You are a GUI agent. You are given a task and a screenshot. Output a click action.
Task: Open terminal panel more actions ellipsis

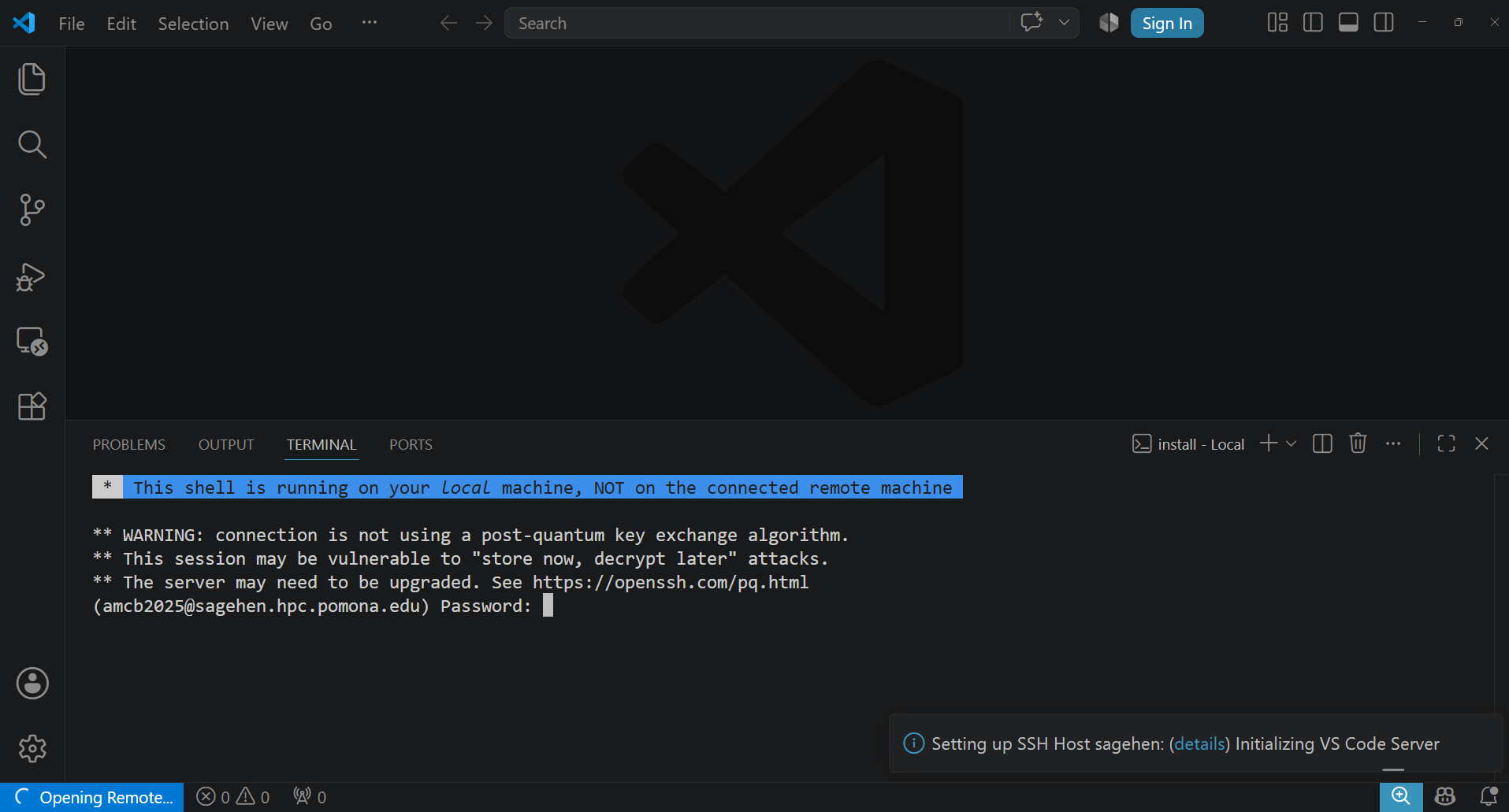click(x=1393, y=443)
